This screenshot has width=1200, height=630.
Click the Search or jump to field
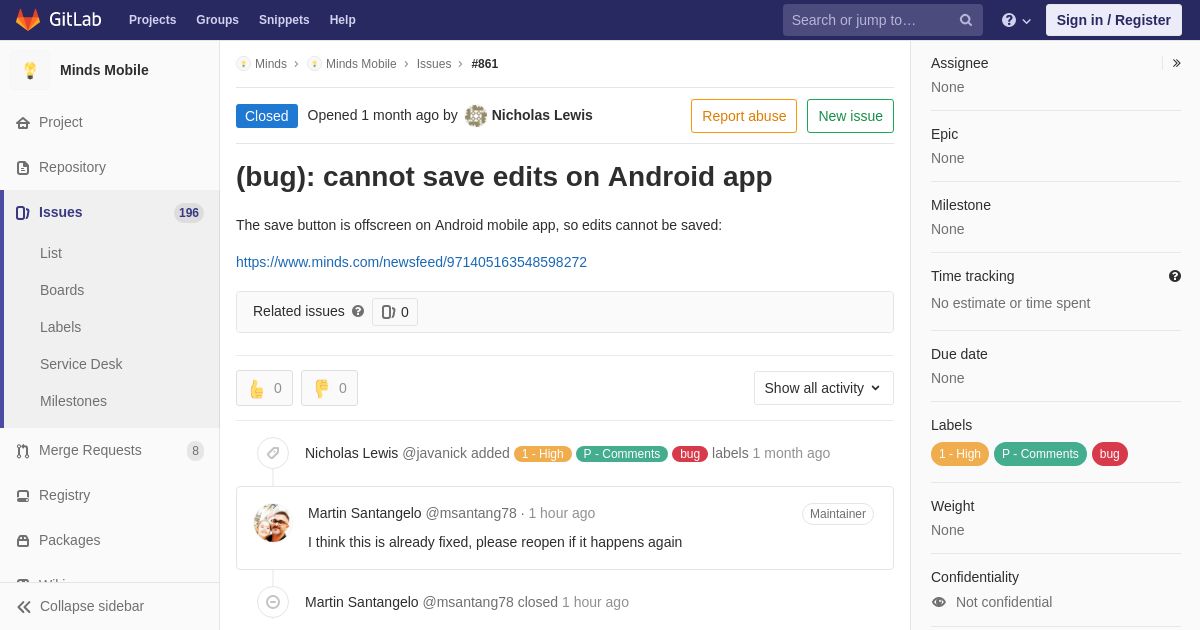[x=883, y=20]
